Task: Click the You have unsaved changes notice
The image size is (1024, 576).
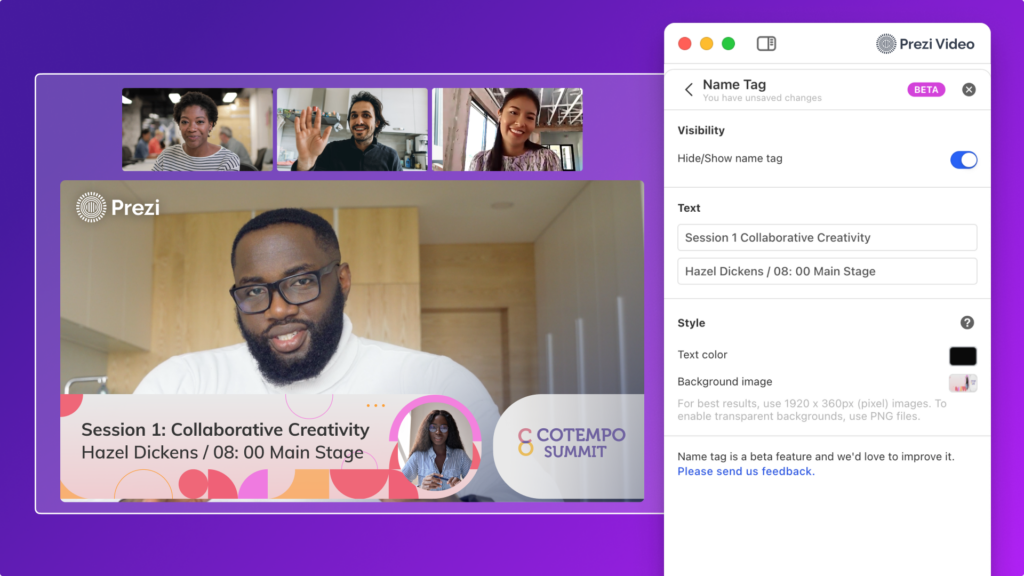Action: pyautogui.click(x=762, y=98)
